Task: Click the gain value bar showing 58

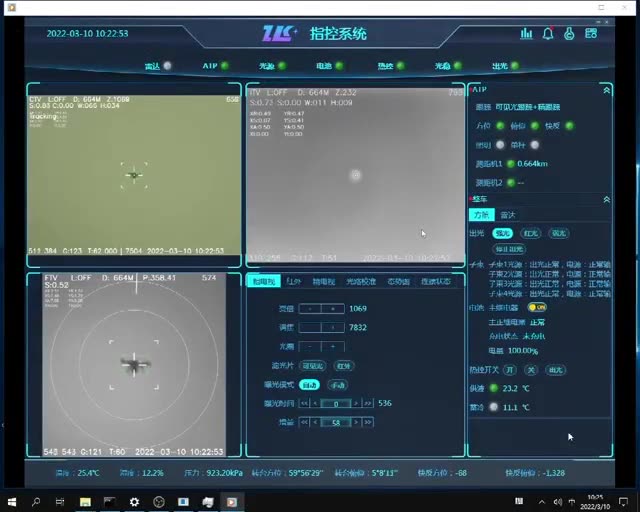Action: [336, 422]
